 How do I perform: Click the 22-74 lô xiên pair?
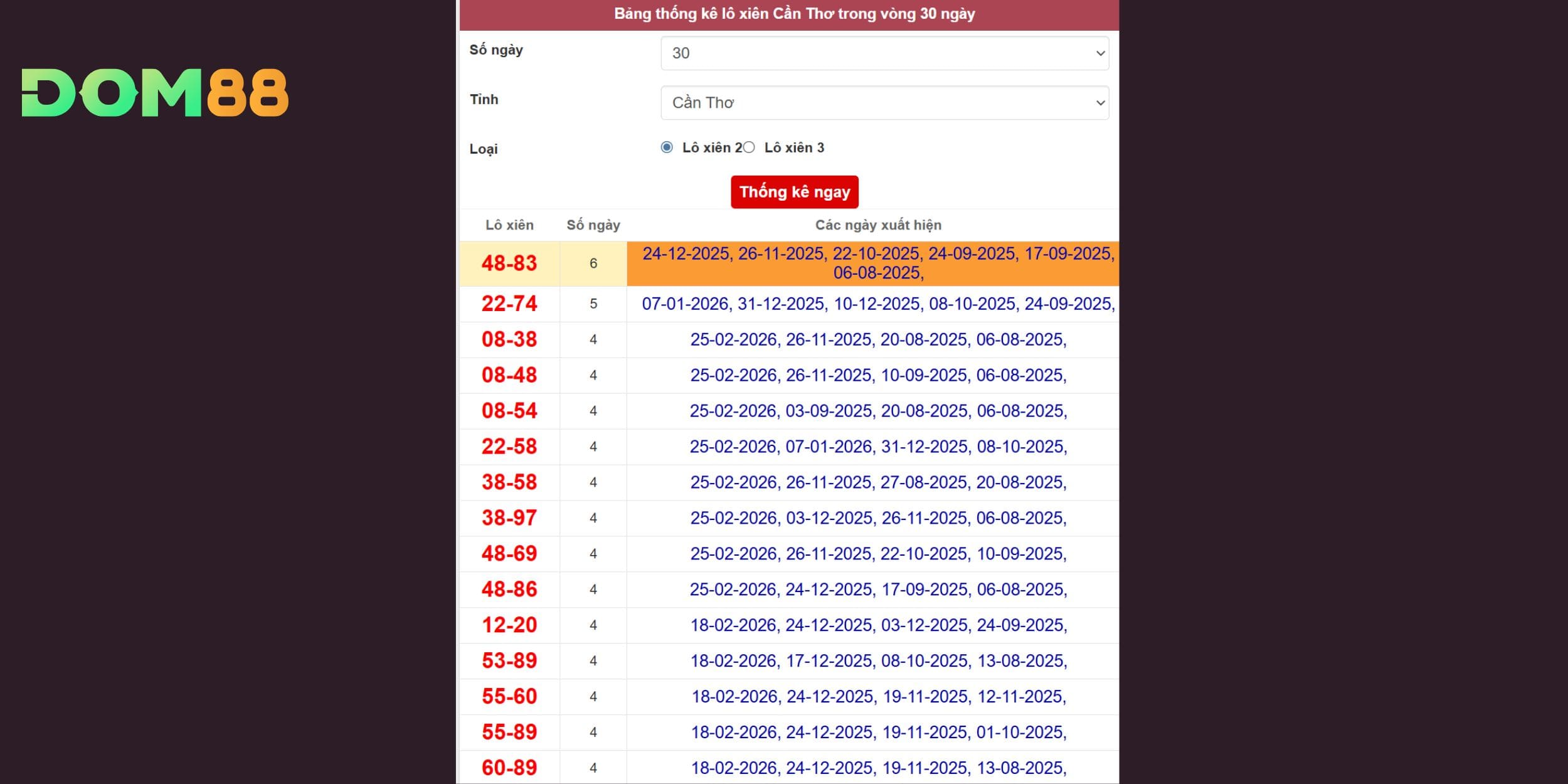(509, 304)
